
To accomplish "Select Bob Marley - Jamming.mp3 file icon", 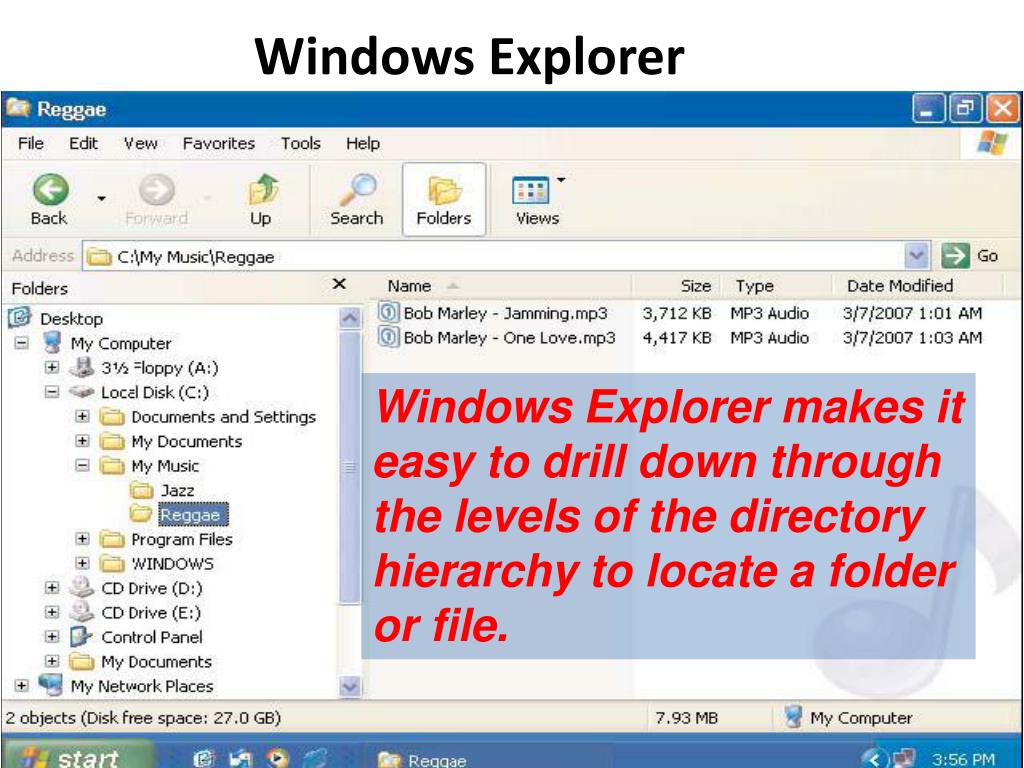I will click(x=388, y=312).
